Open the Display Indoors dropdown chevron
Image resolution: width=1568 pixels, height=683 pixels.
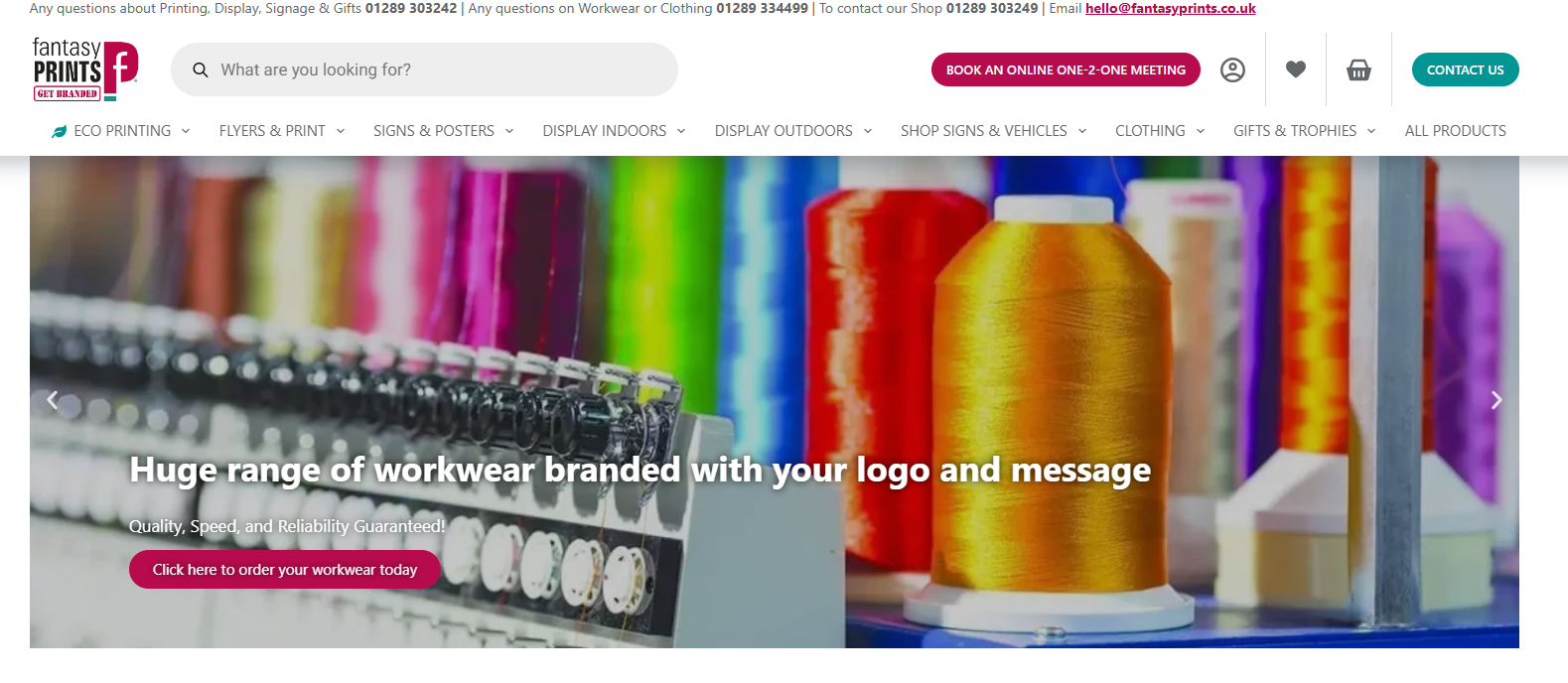pos(681,131)
